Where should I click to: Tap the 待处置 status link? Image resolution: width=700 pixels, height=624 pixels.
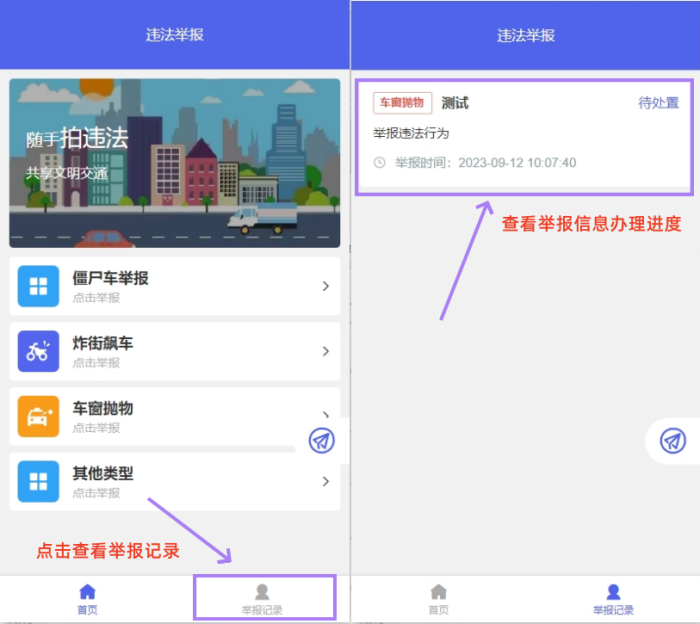[x=658, y=103]
